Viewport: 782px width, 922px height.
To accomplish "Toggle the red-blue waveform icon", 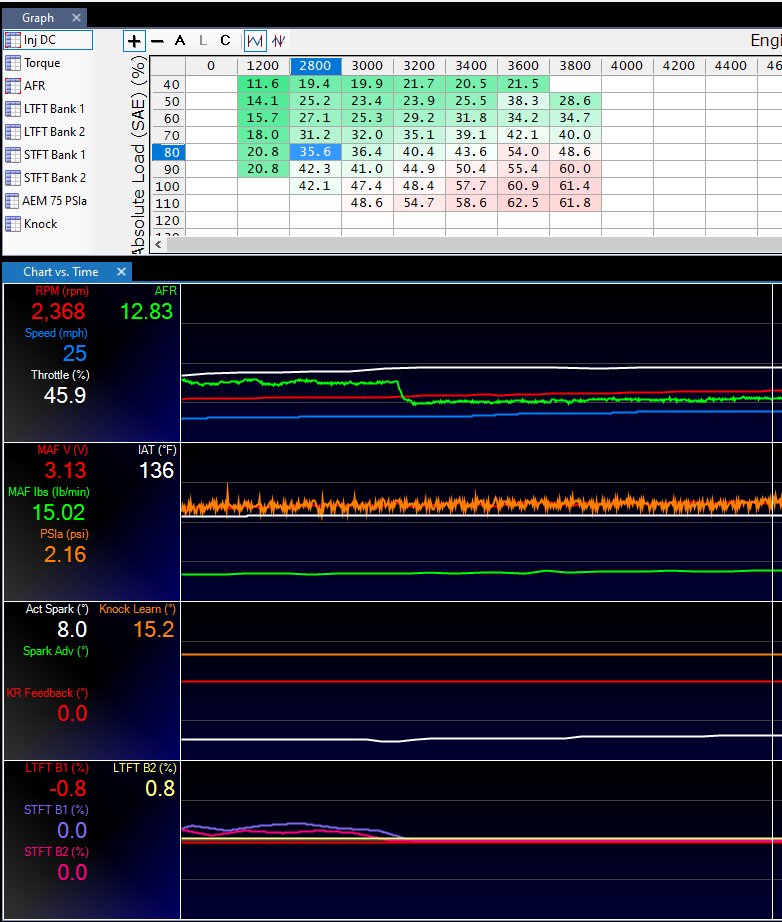I will [x=279, y=41].
